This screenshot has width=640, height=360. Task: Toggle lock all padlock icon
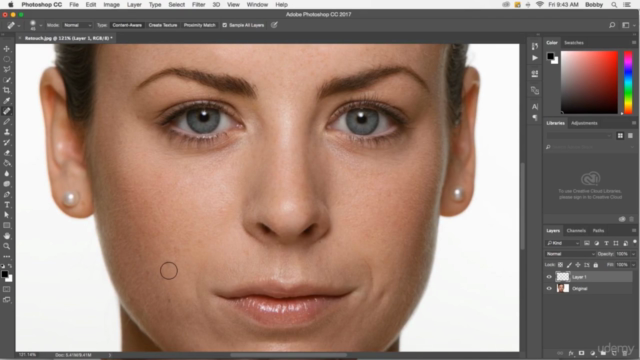click(596, 265)
